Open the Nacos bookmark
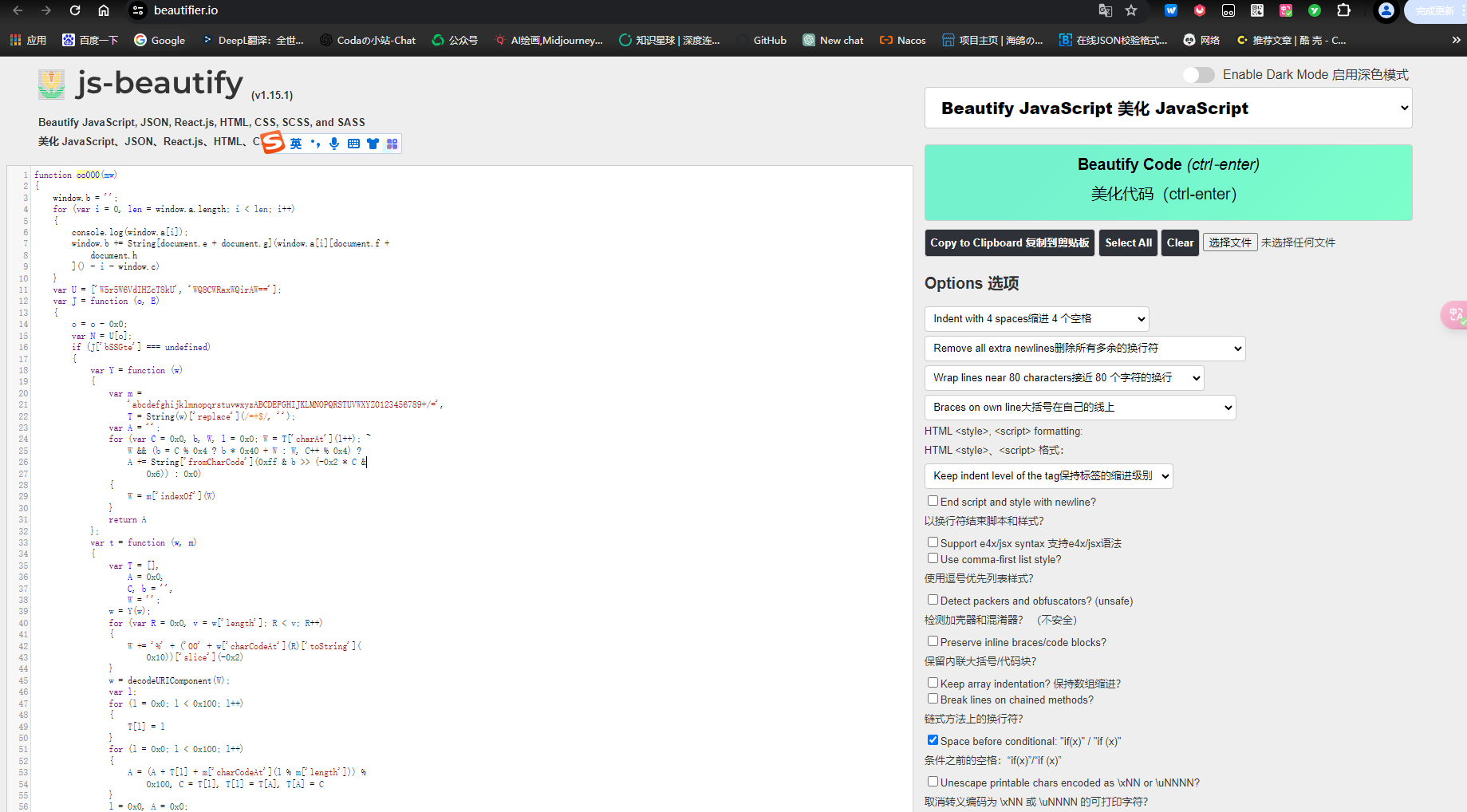The width and height of the screenshot is (1467, 812). (x=903, y=40)
